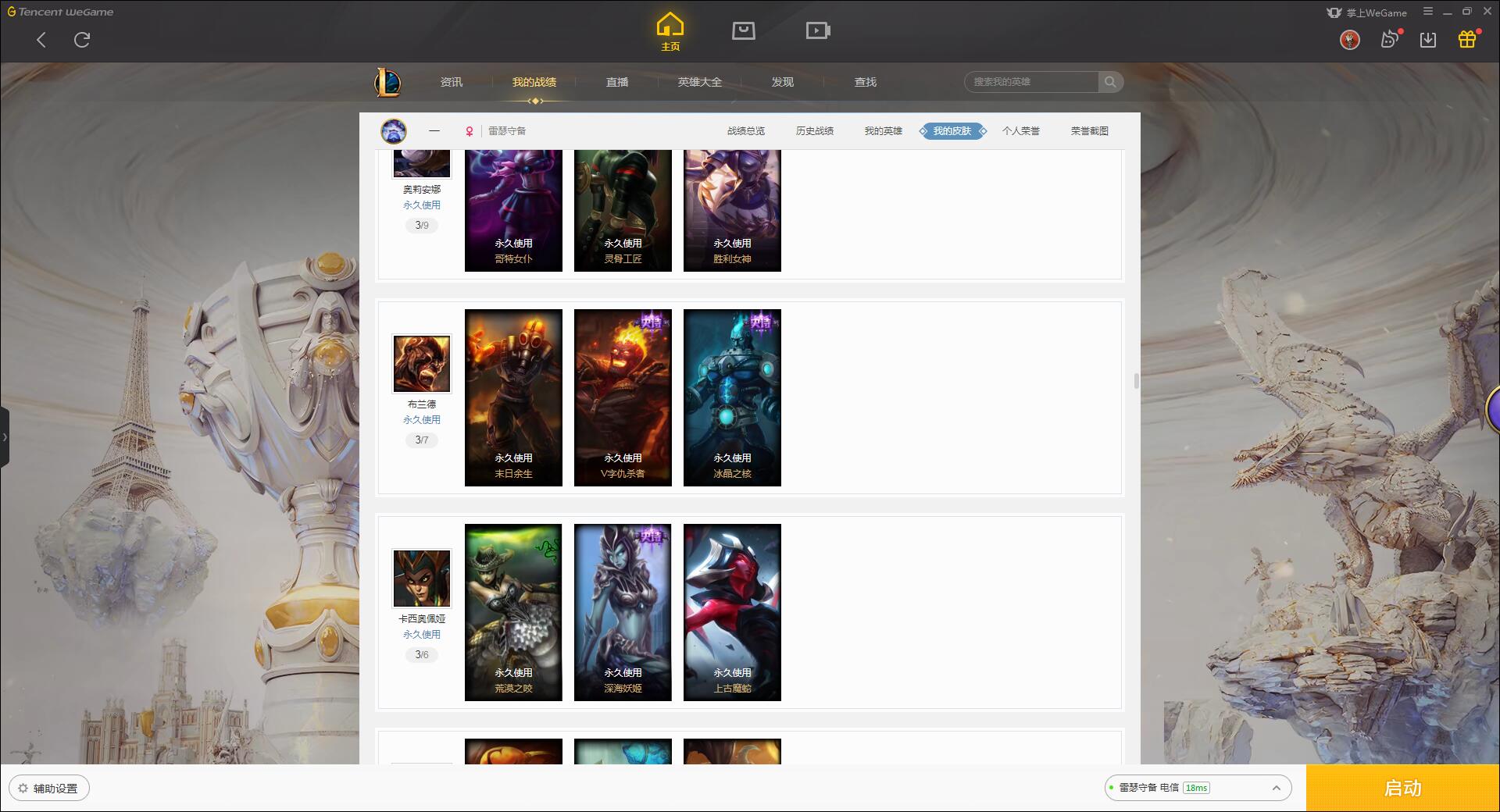
Task: Click the Tencent WeGame logo
Action: point(60,12)
